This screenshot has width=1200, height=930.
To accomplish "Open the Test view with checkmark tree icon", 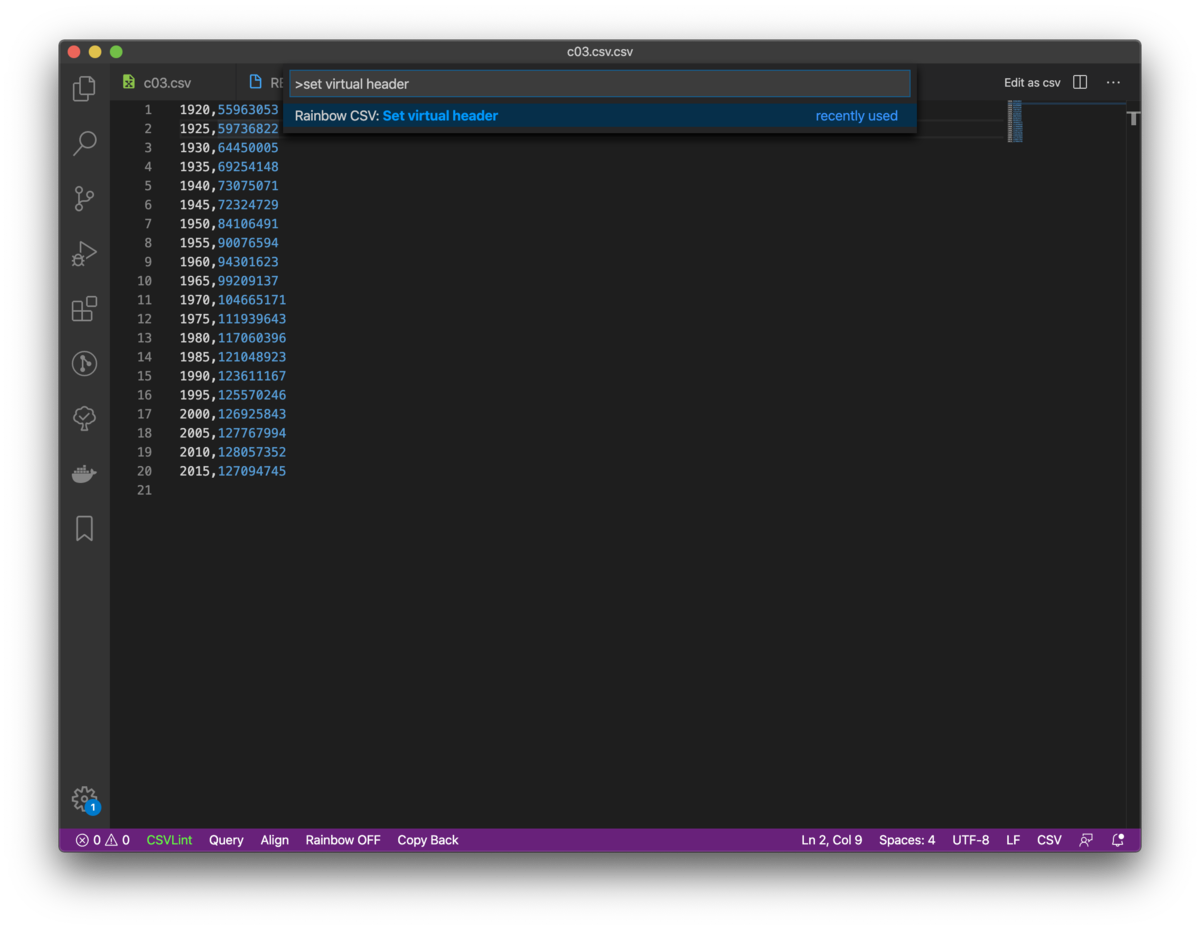I will click(x=84, y=418).
